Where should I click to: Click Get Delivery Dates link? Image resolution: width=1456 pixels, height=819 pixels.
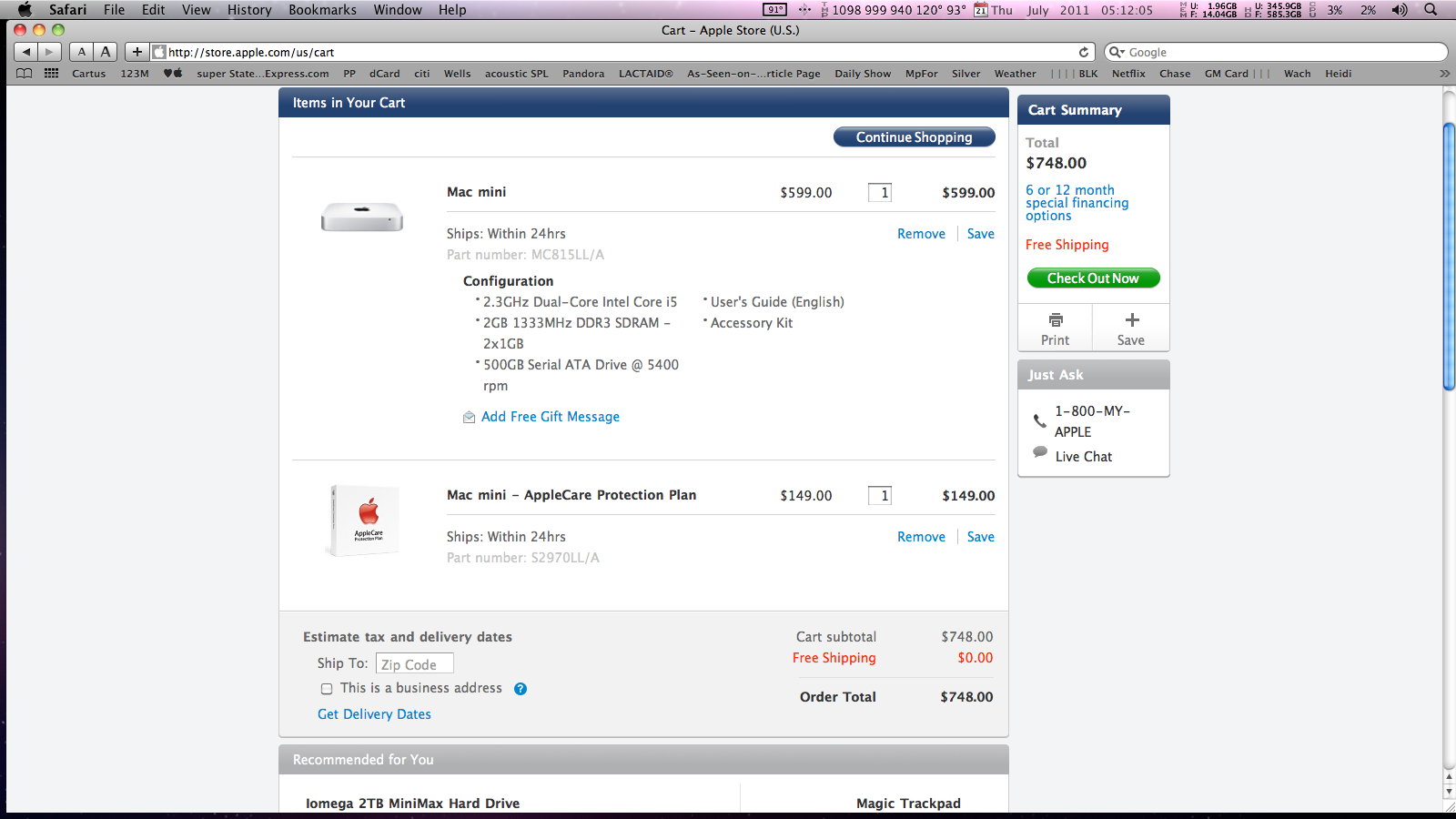pos(374,714)
